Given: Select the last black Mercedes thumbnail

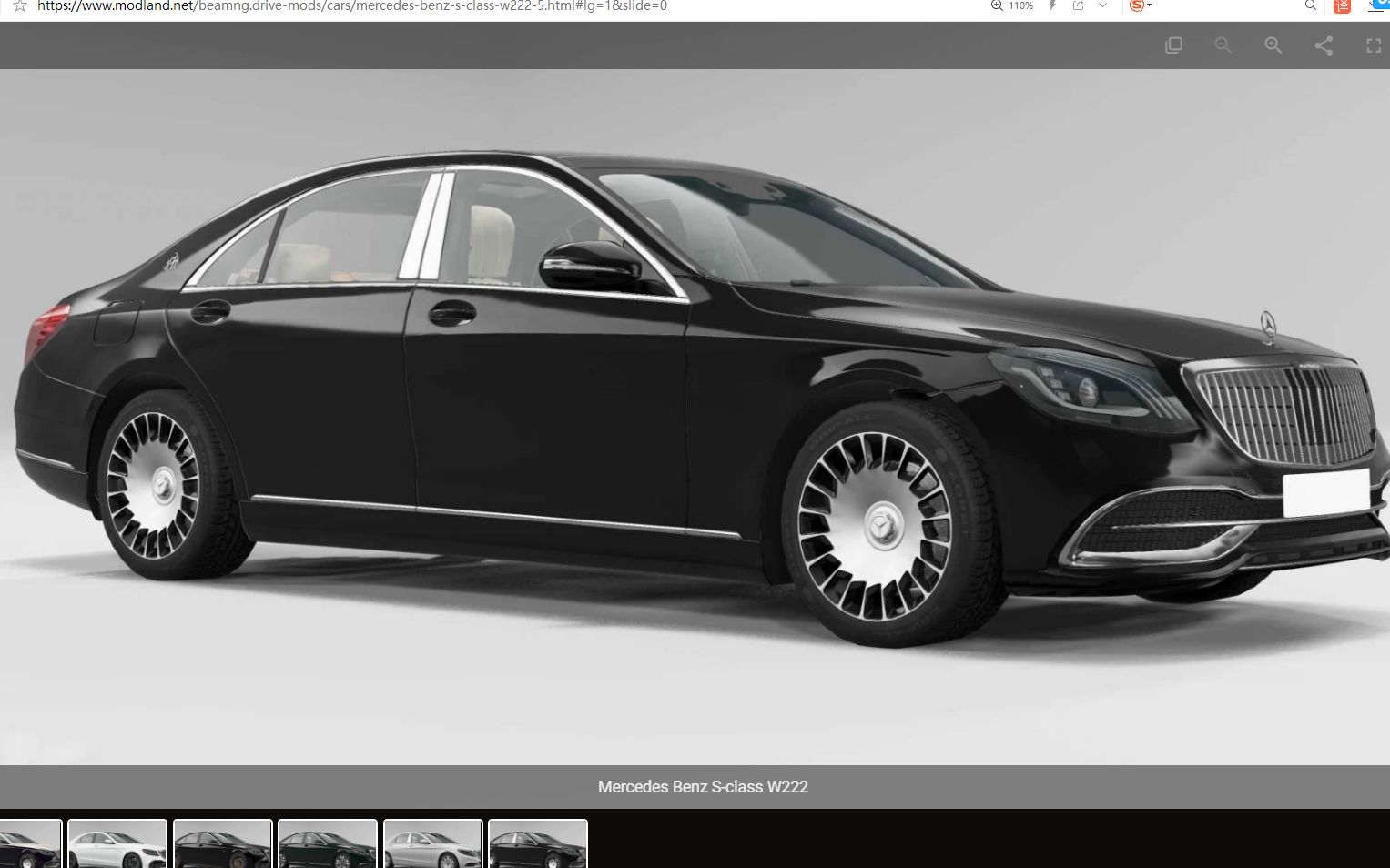Looking at the screenshot, I should point(538,844).
